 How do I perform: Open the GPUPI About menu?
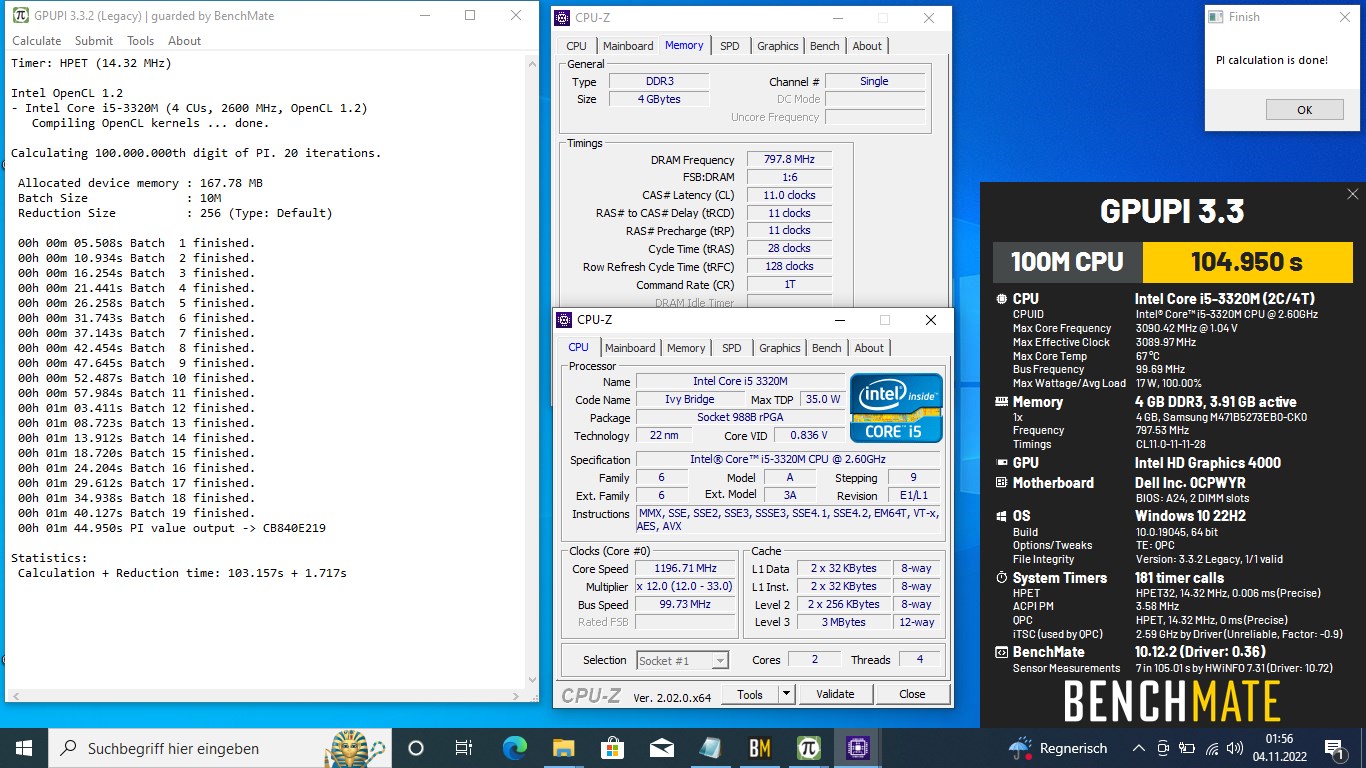click(184, 41)
